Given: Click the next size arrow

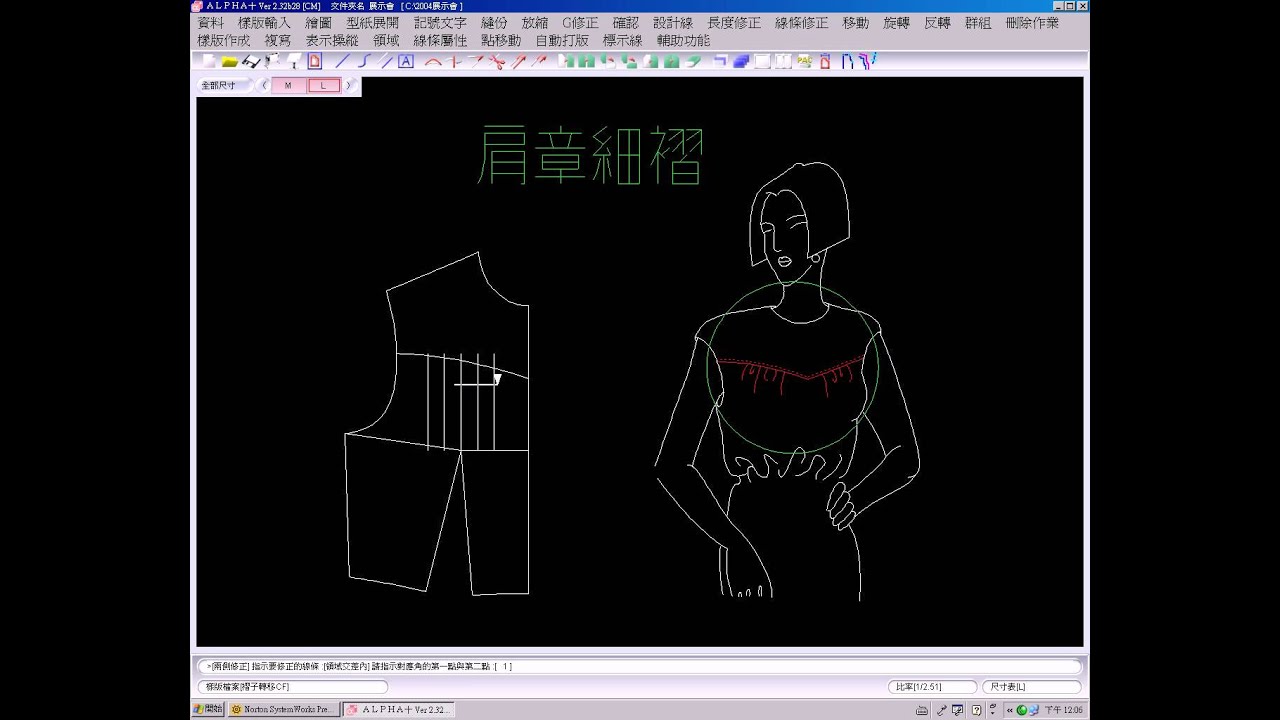Looking at the screenshot, I should 348,85.
